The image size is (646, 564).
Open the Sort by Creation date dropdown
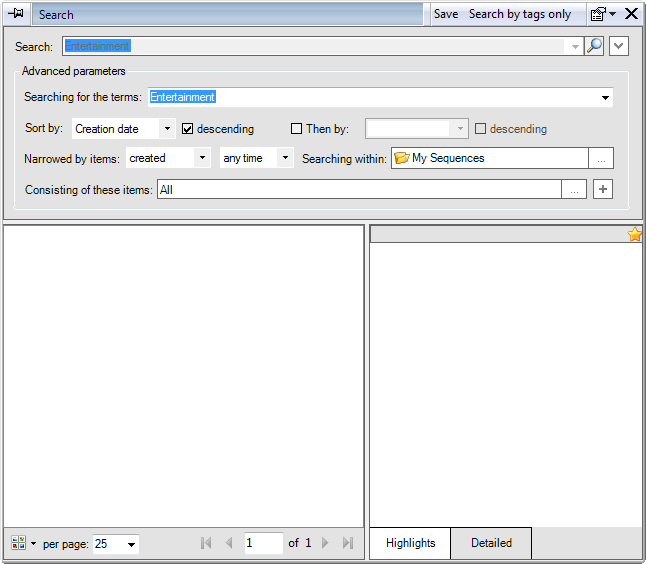pos(167,129)
